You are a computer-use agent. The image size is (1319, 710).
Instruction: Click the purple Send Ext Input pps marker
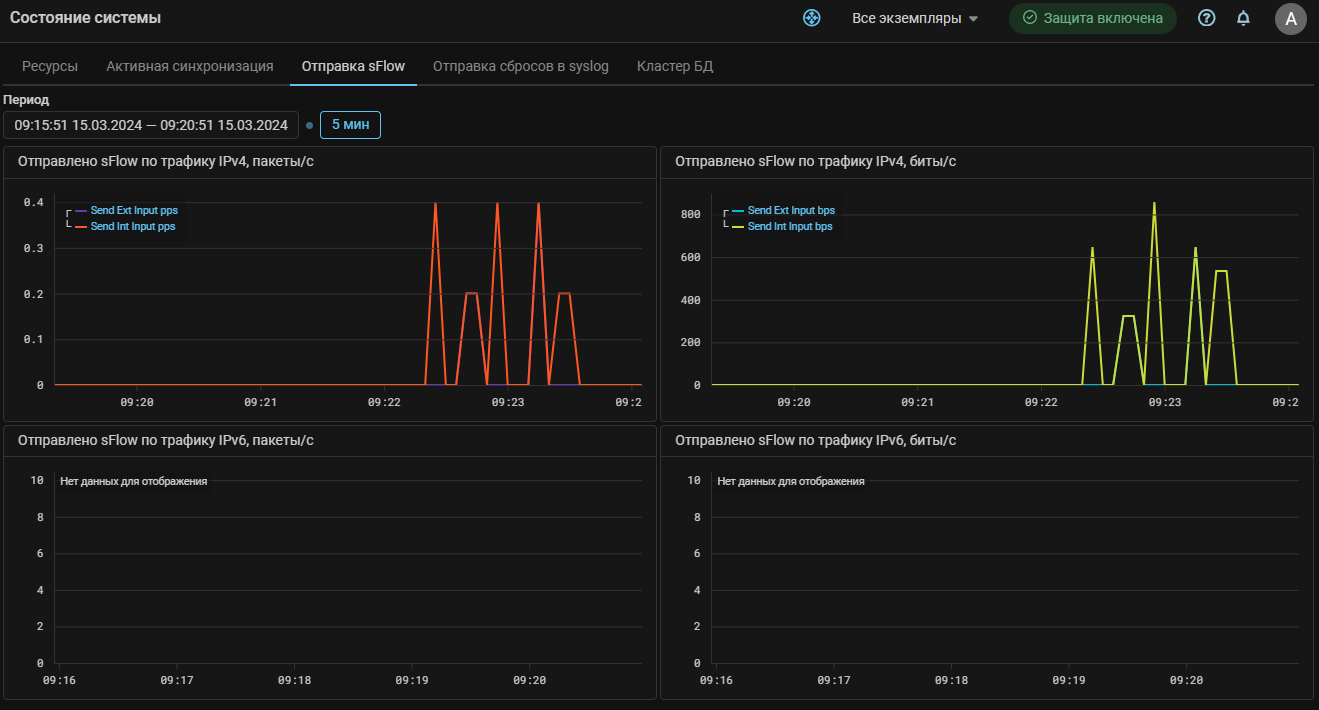point(81,211)
